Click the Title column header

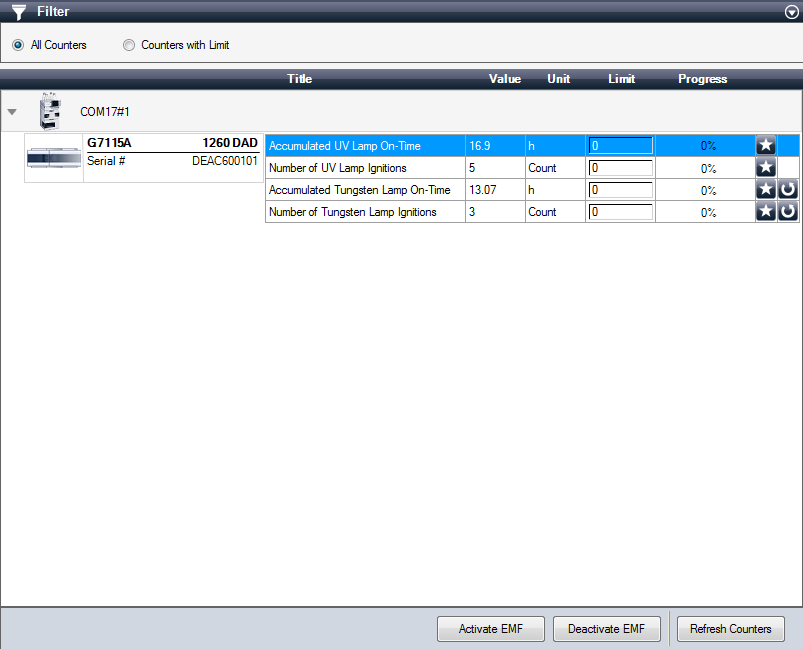point(299,79)
